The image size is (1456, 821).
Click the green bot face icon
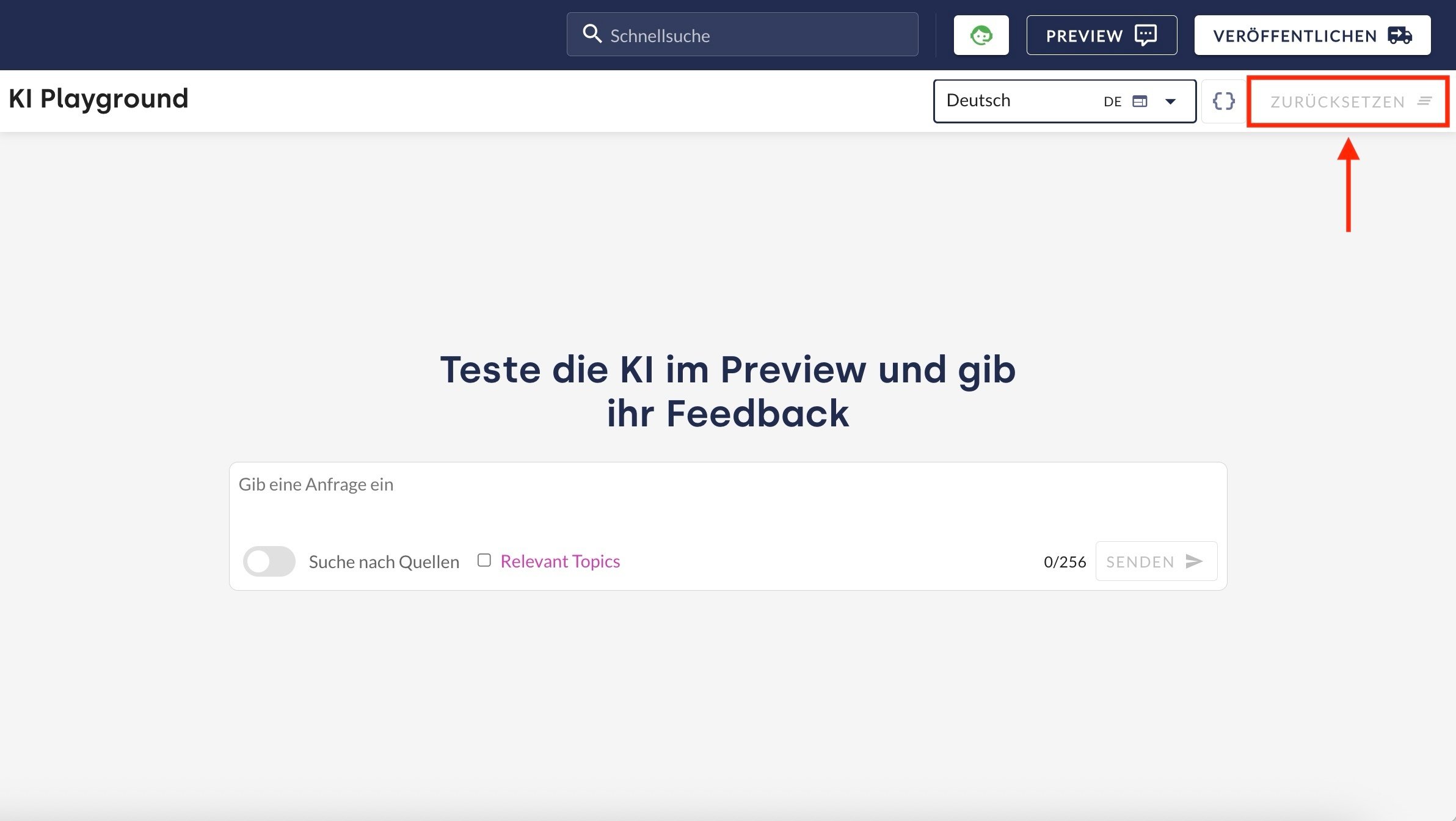tap(981, 35)
